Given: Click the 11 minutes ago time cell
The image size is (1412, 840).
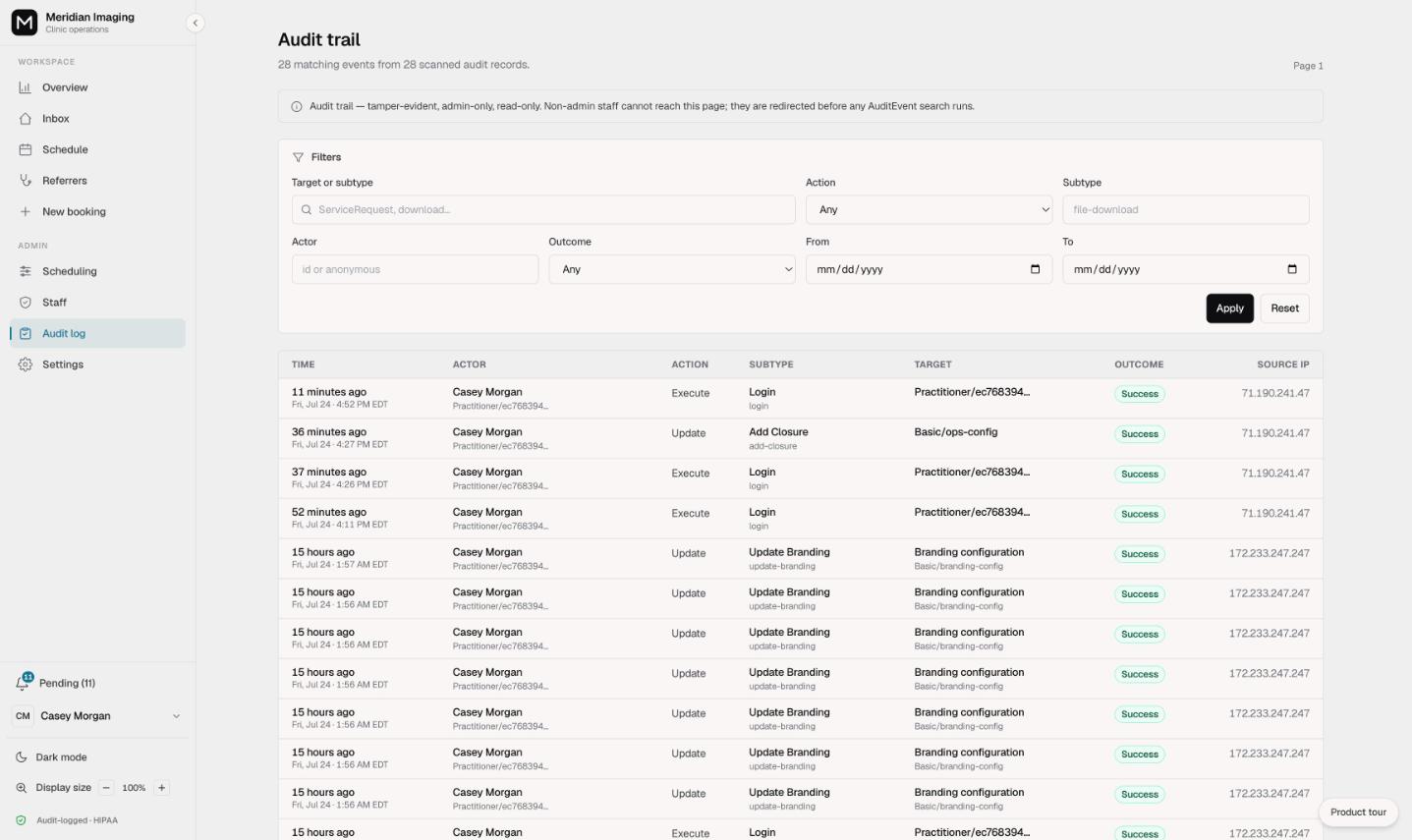Looking at the screenshot, I should pyautogui.click(x=339, y=398).
